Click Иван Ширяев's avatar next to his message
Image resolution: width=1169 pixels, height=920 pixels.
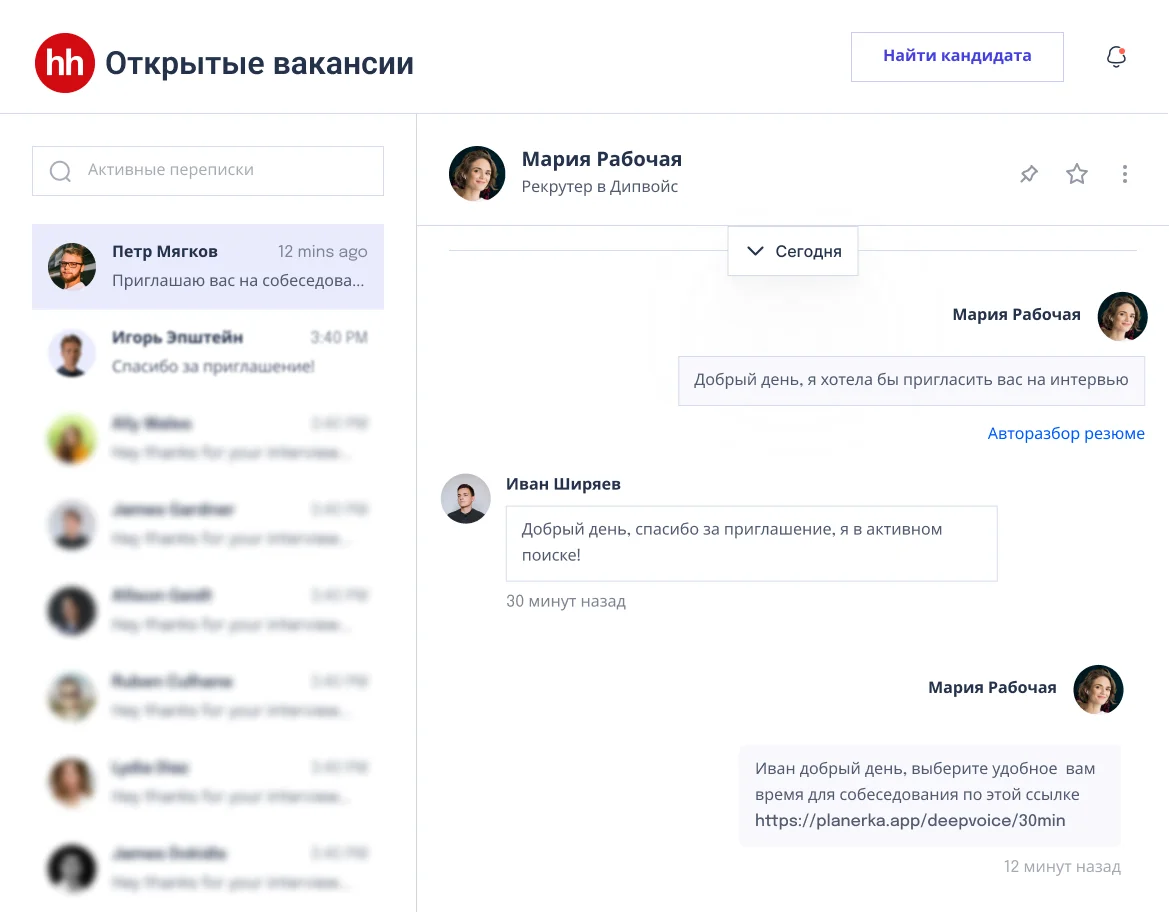pyautogui.click(x=466, y=498)
